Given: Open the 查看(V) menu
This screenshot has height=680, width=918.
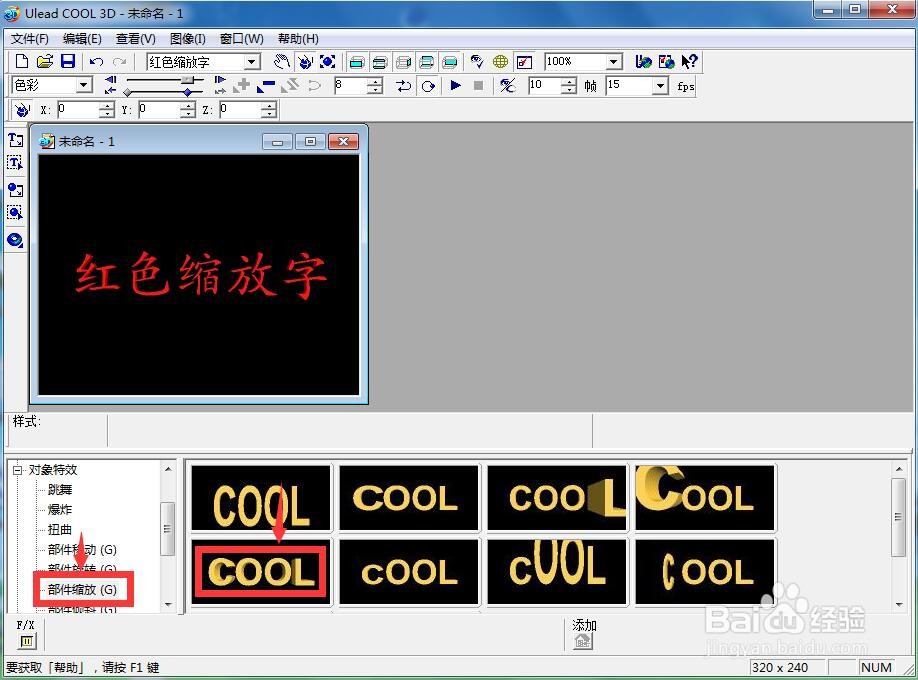Looking at the screenshot, I should (136, 39).
